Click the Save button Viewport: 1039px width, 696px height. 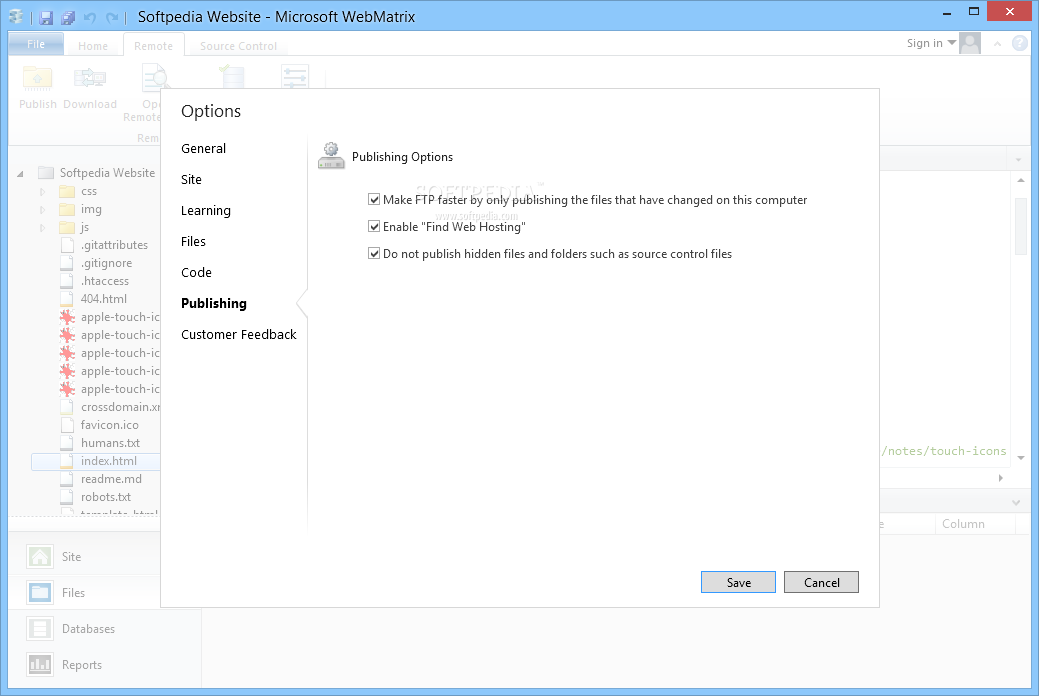click(x=738, y=582)
